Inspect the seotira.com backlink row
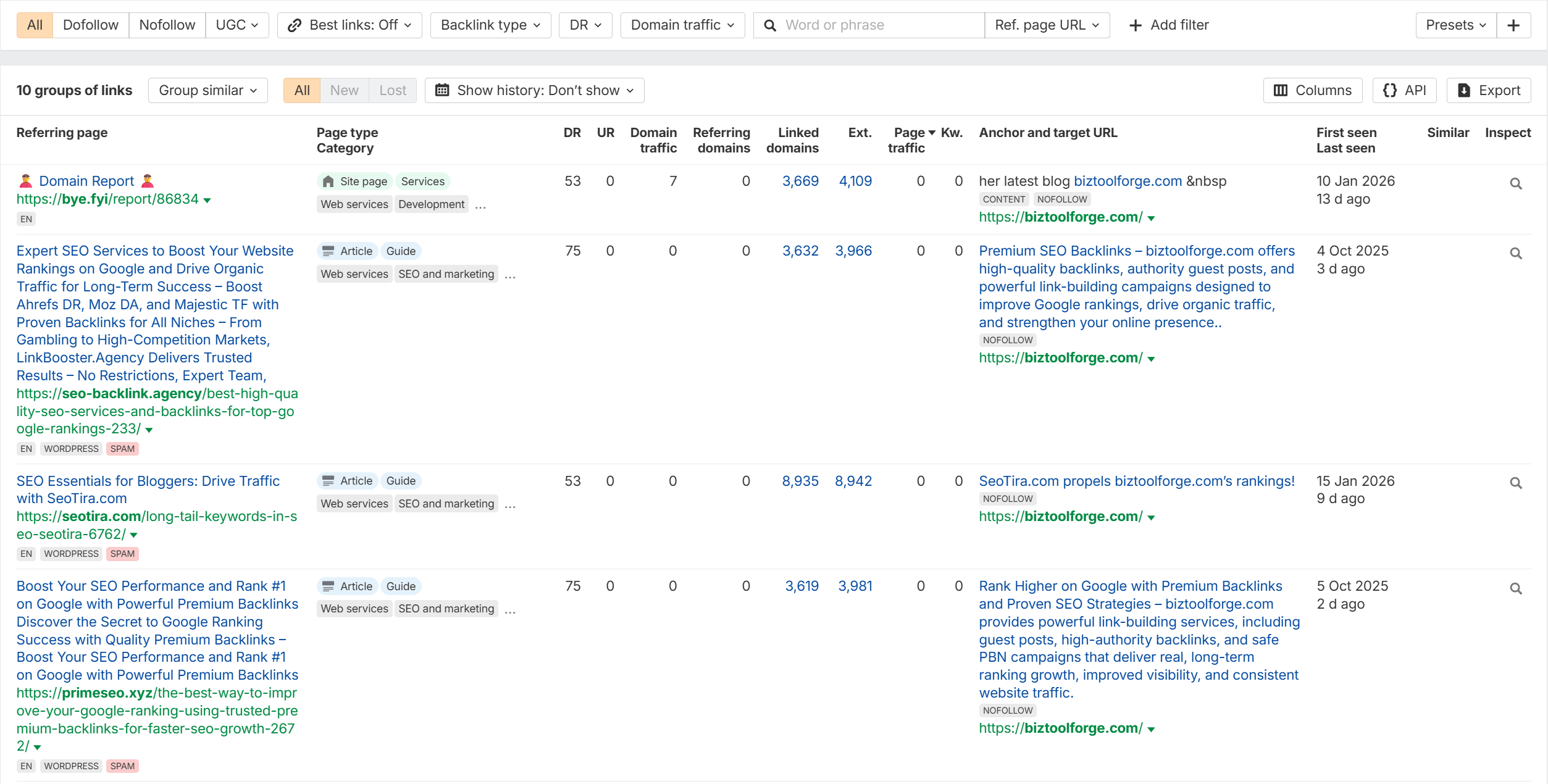Image resolution: width=1548 pixels, height=784 pixels. 1516,482
